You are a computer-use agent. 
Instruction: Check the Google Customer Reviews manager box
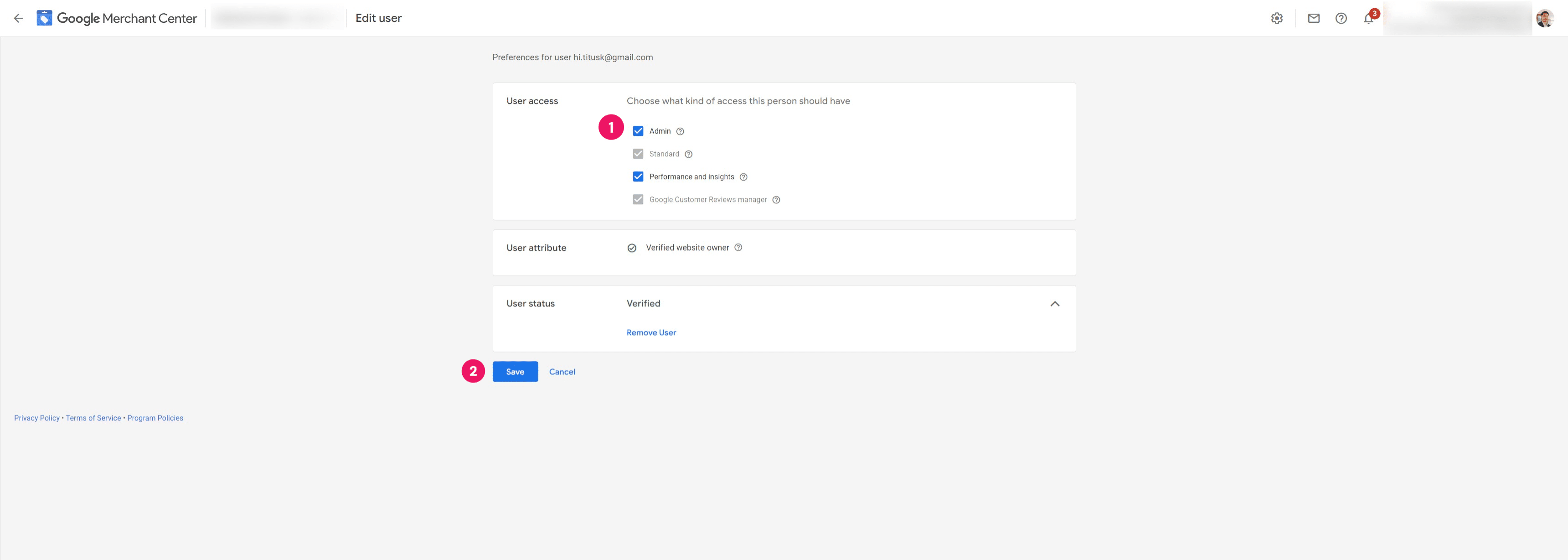[x=637, y=199]
